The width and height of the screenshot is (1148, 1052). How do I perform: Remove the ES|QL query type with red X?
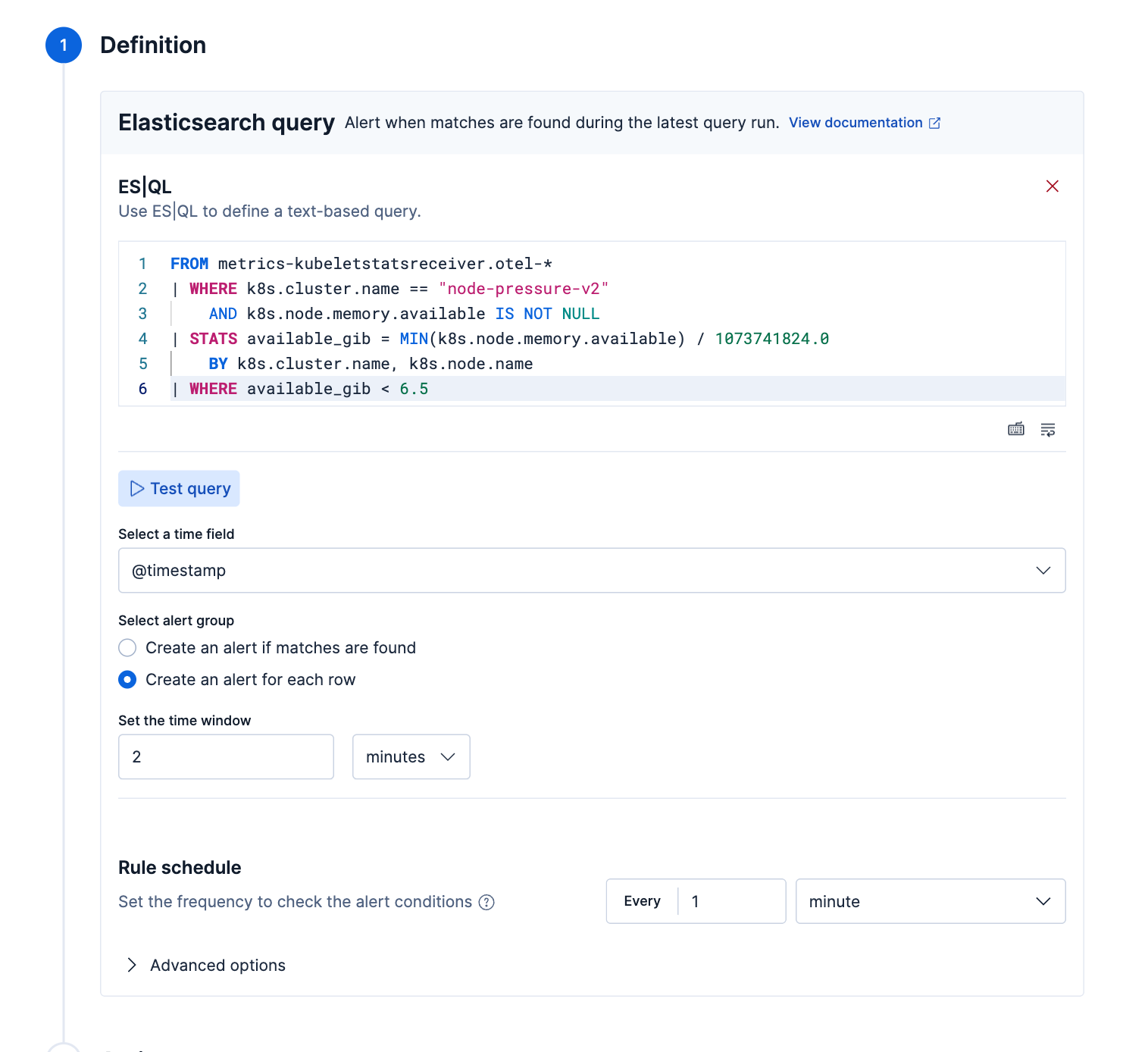(1052, 186)
